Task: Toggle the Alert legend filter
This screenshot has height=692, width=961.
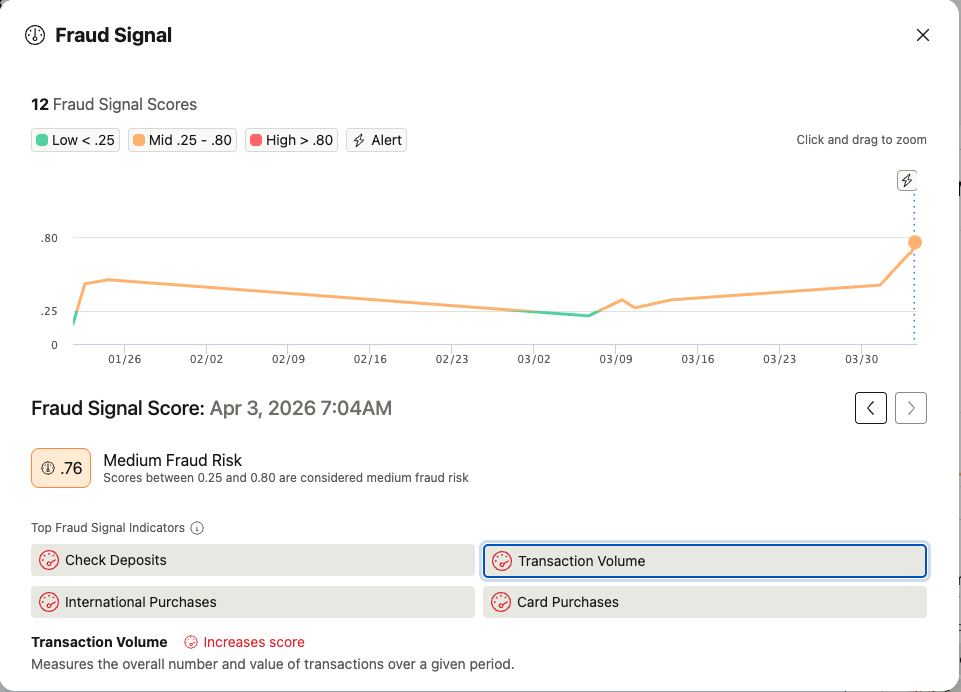Action: pos(376,140)
